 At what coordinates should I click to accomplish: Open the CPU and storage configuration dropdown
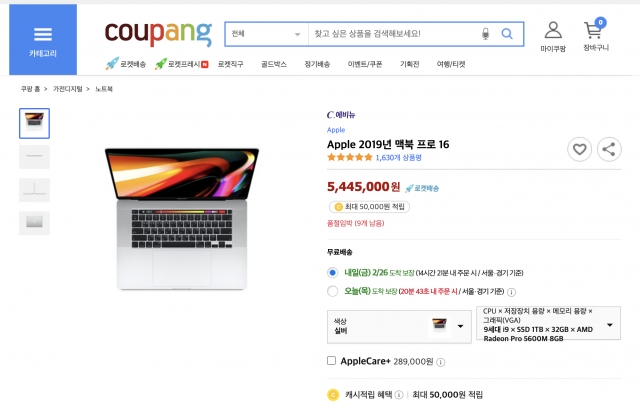[549, 323]
